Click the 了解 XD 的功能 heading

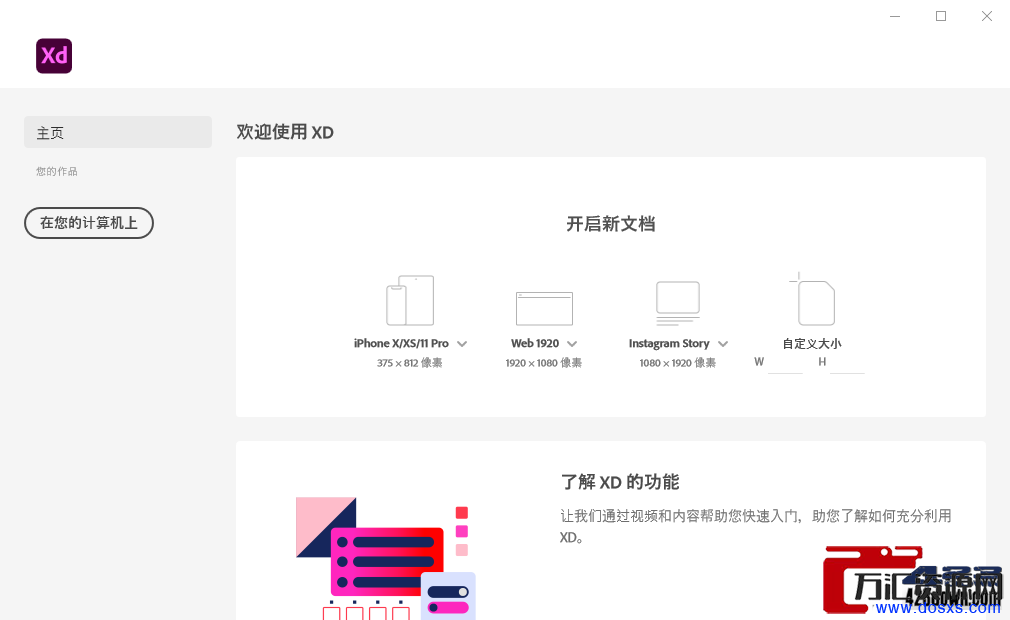pos(620,482)
